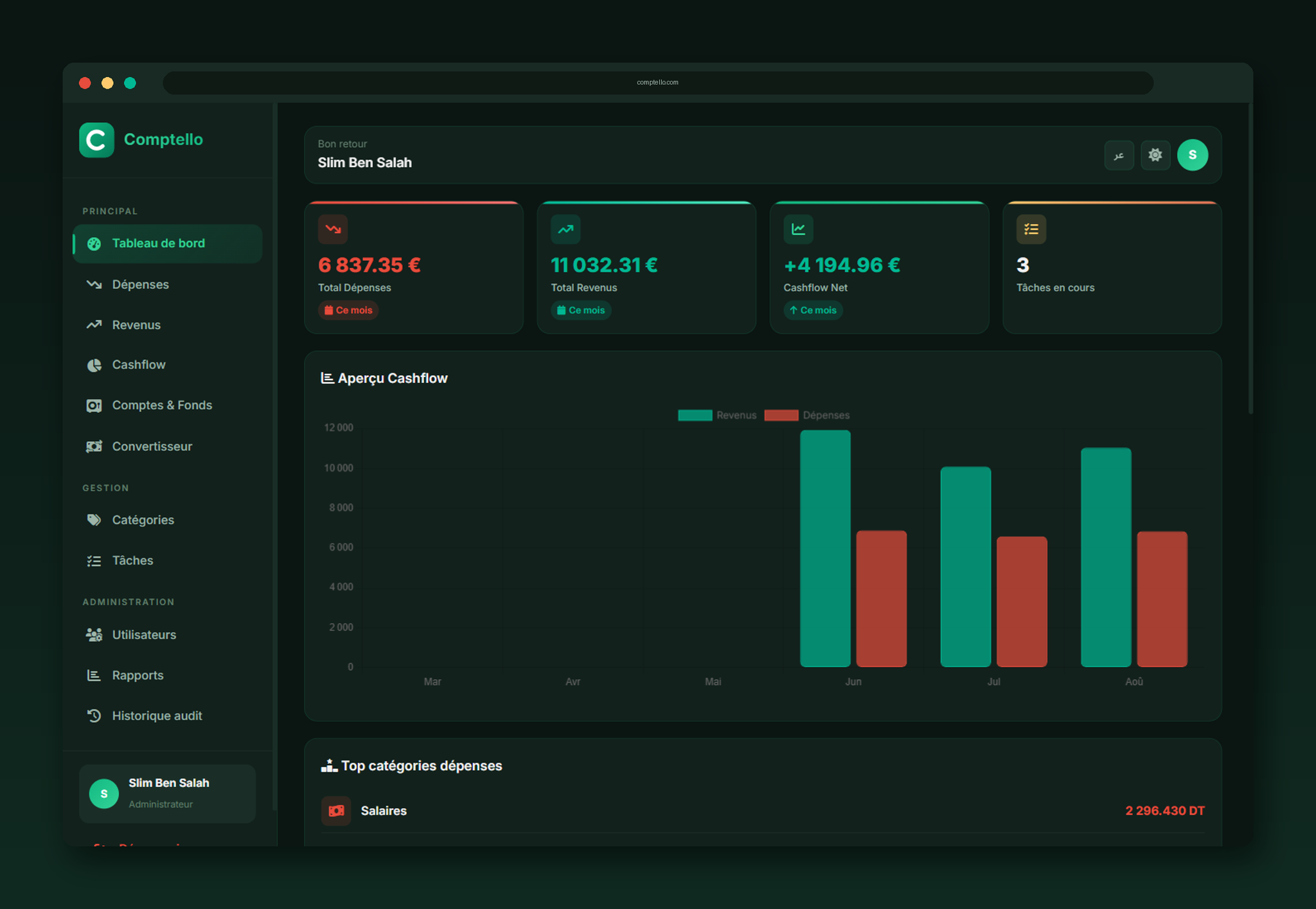
Task: Click the Aperçu Cashflow chart icon
Action: coord(327,378)
